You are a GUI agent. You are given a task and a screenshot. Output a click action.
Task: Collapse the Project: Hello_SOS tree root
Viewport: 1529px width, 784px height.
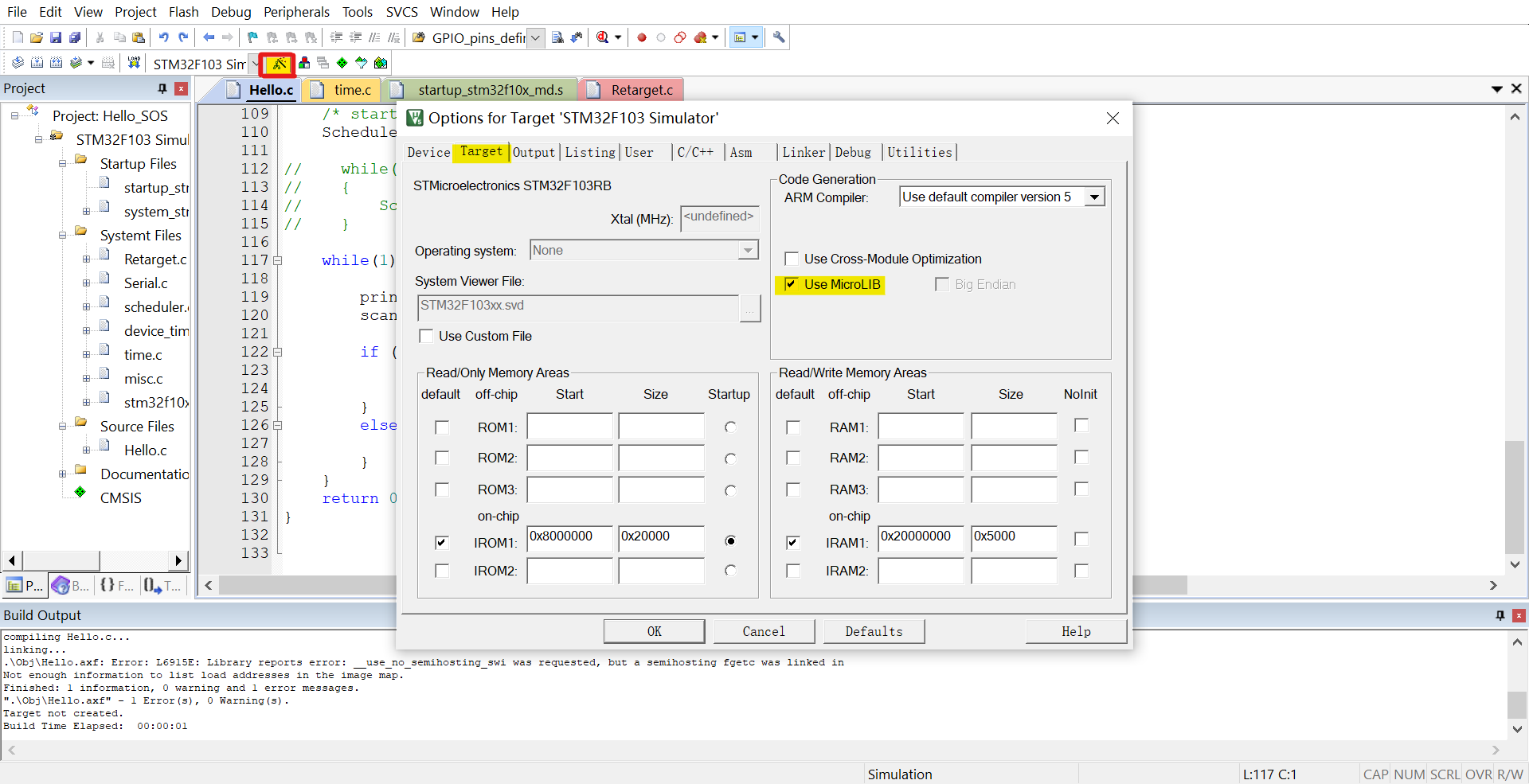14,116
